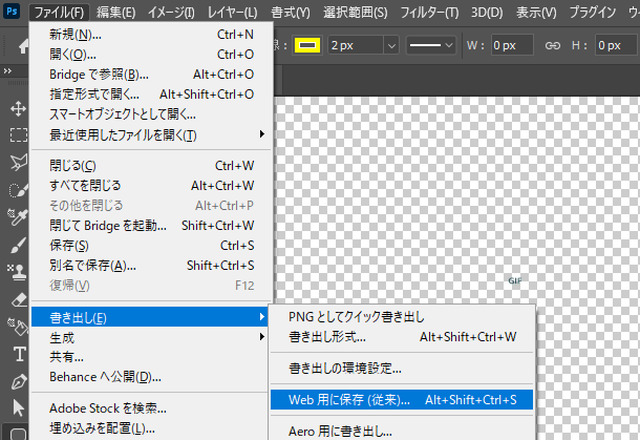Open the 編集(E) menu
This screenshot has width=640, height=440.
point(116,13)
